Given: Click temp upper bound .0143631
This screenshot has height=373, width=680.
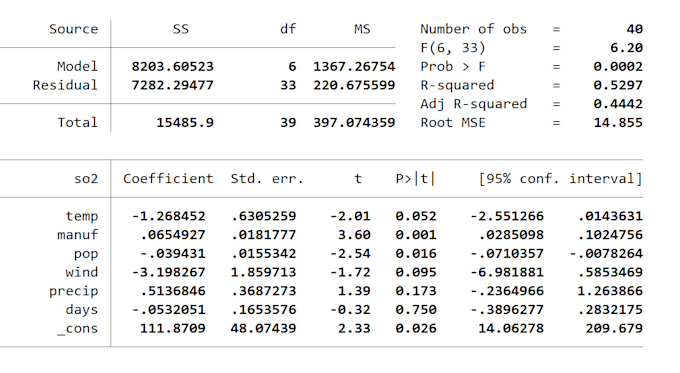Looking at the screenshot, I should 610,216.
